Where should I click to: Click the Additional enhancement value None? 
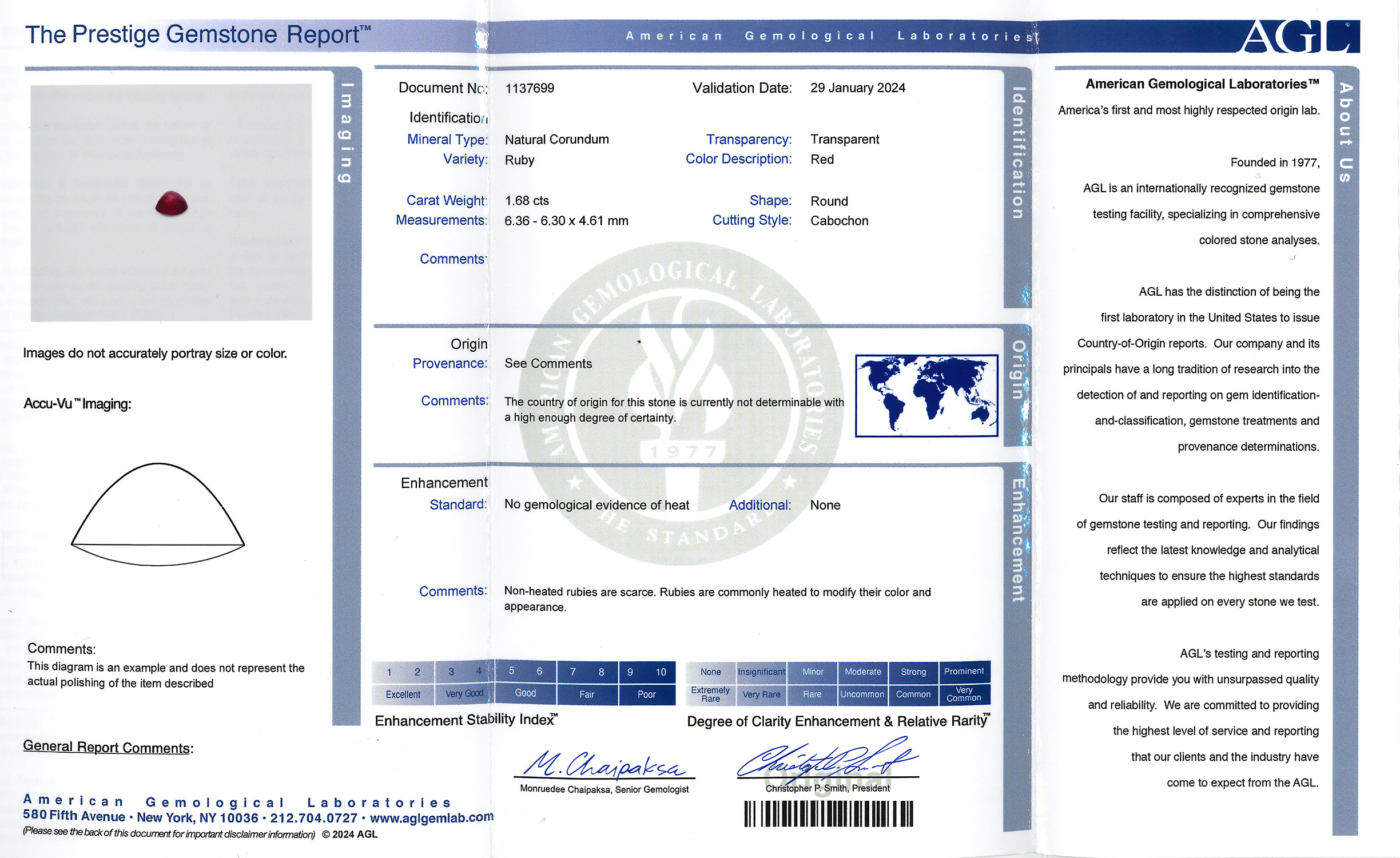[825, 505]
